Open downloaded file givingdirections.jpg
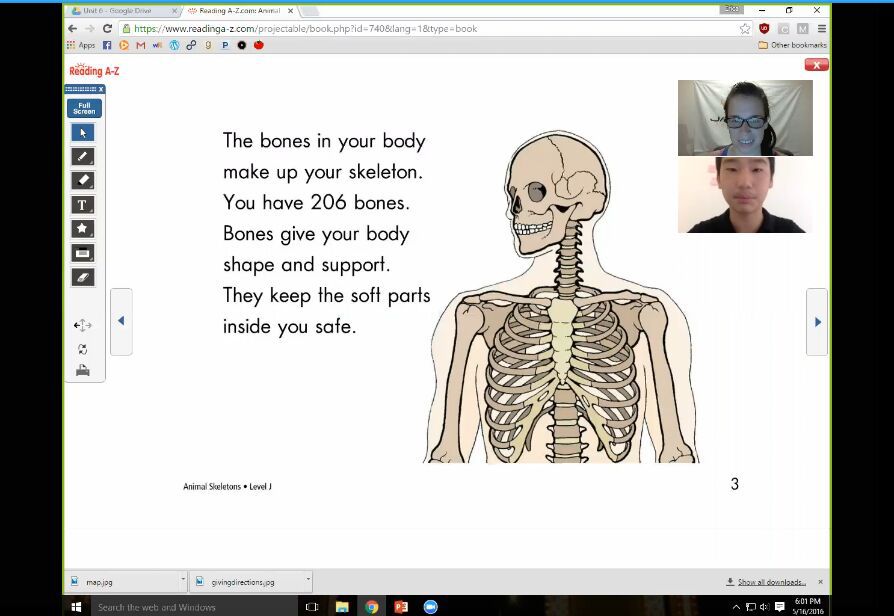The image size is (894, 616). 246,582
